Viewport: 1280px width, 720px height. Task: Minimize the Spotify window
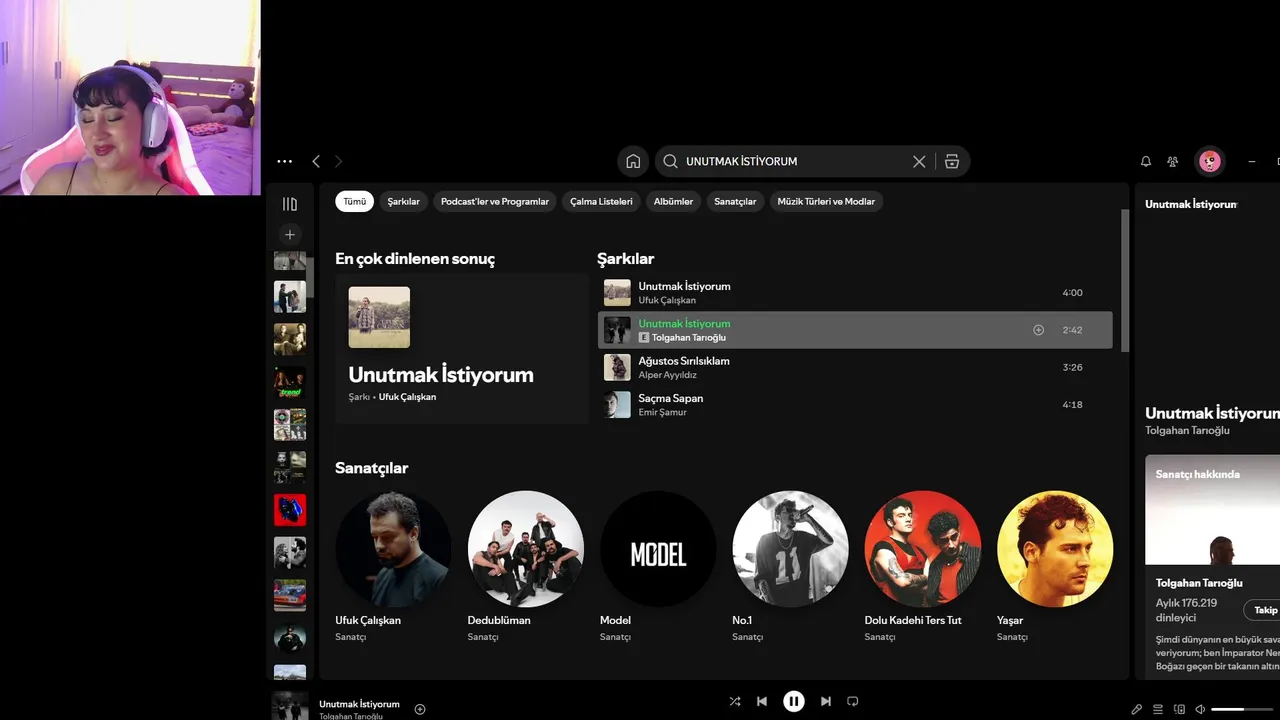(x=1252, y=161)
